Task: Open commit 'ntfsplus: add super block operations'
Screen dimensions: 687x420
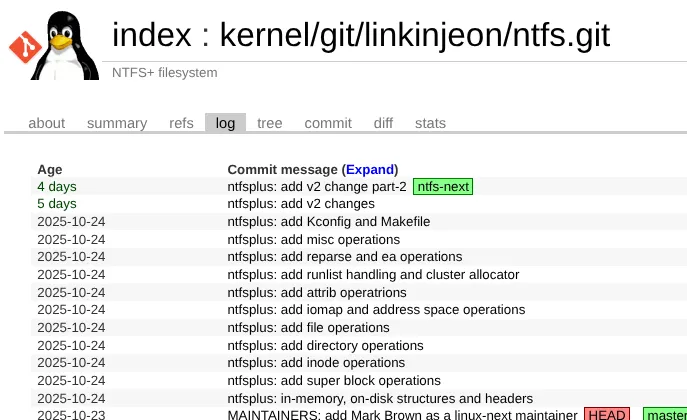Action: 333,381
